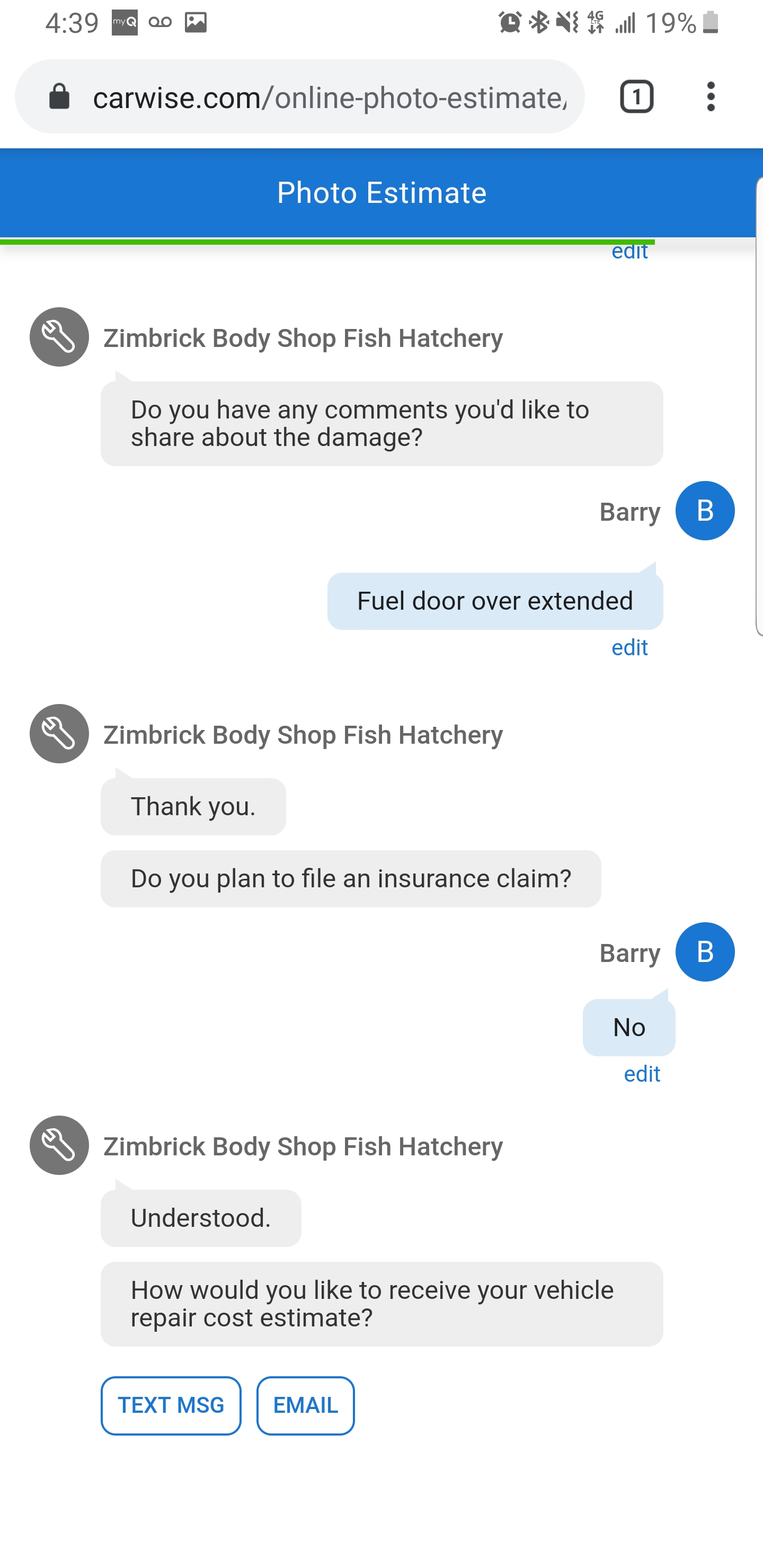Tap Barry's avatar beside fuel door reply
763x1568 pixels.
(x=705, y=511)
